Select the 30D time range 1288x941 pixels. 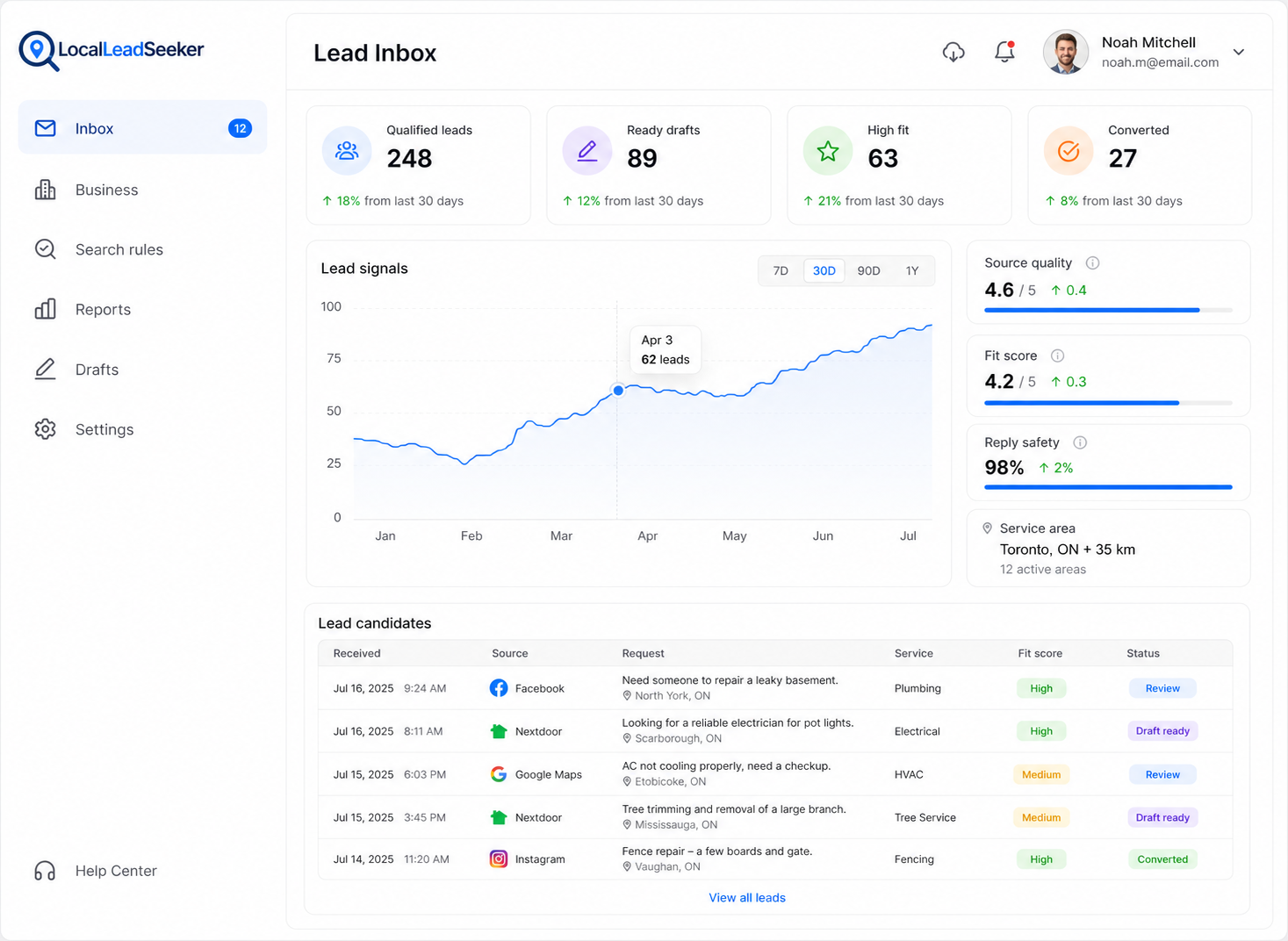coord(824,270)
